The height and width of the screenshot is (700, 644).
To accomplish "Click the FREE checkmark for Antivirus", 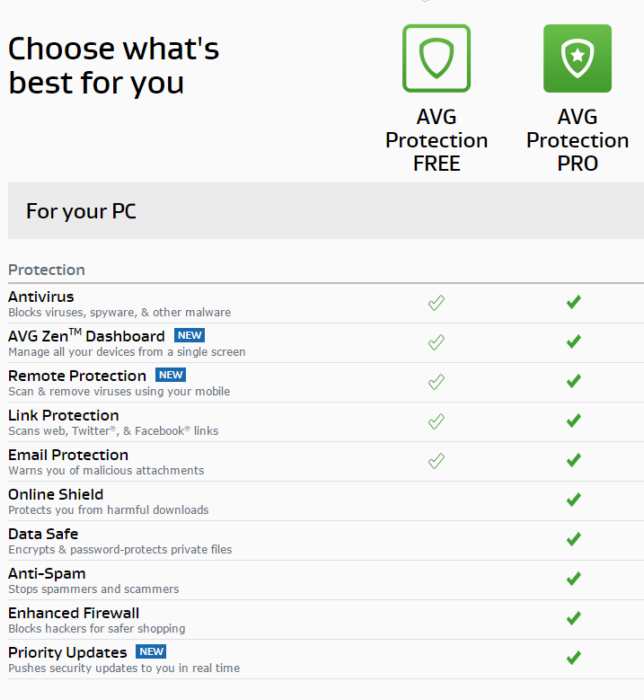I will 436,303.
